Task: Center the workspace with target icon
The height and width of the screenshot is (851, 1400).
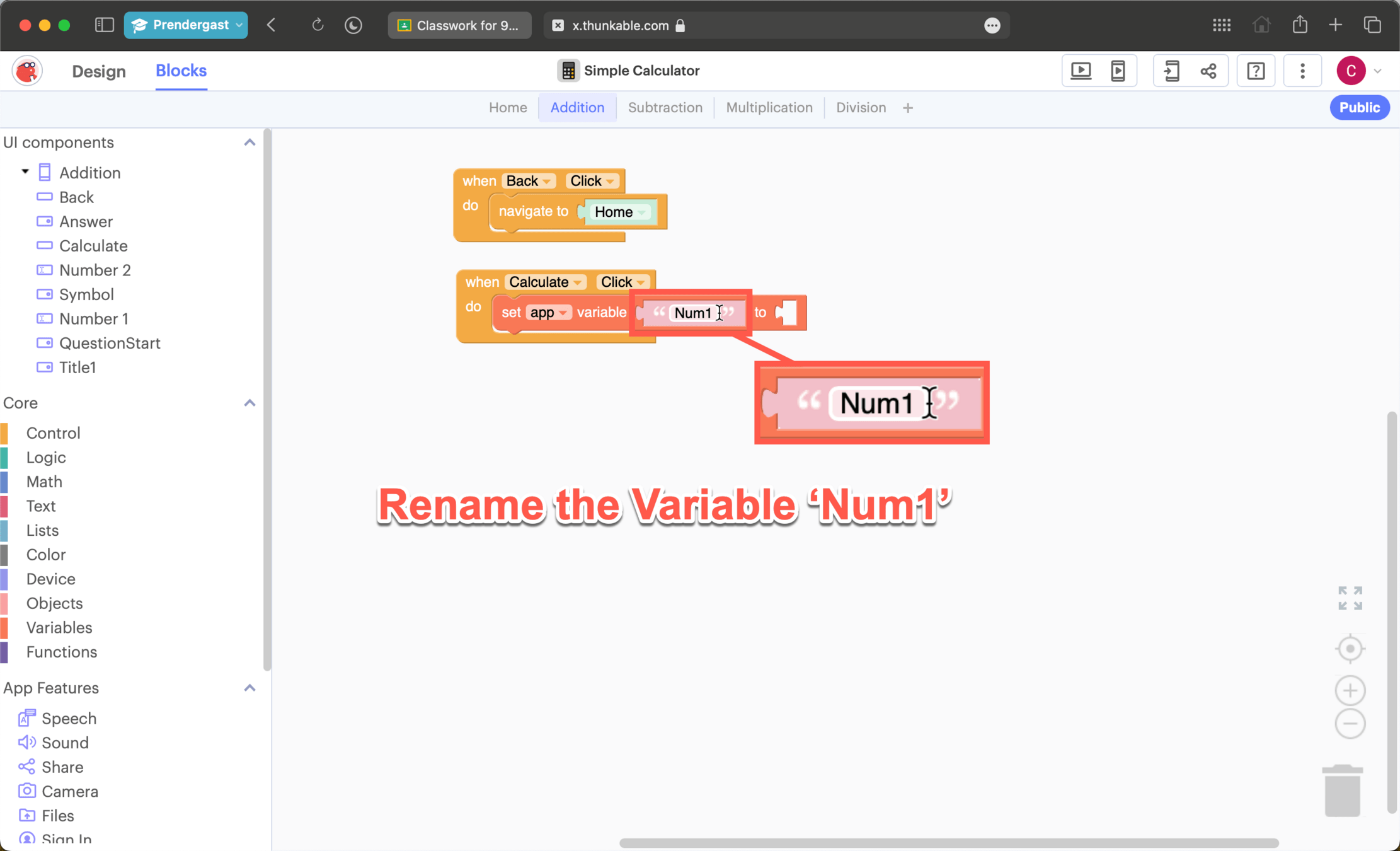Action: click(x=1350, y=649)
